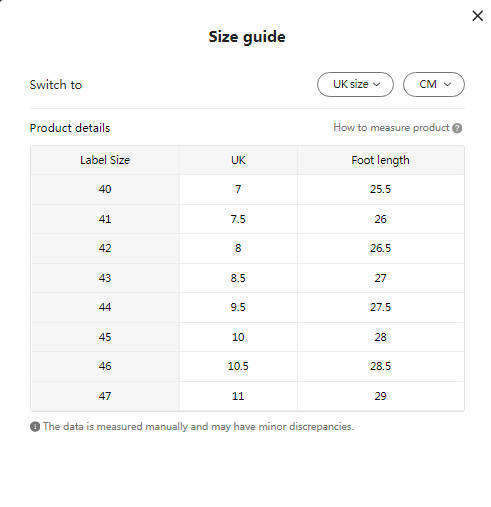Open the CM unit dropdown
Screen dimensions: 491x507
point(433,84)
